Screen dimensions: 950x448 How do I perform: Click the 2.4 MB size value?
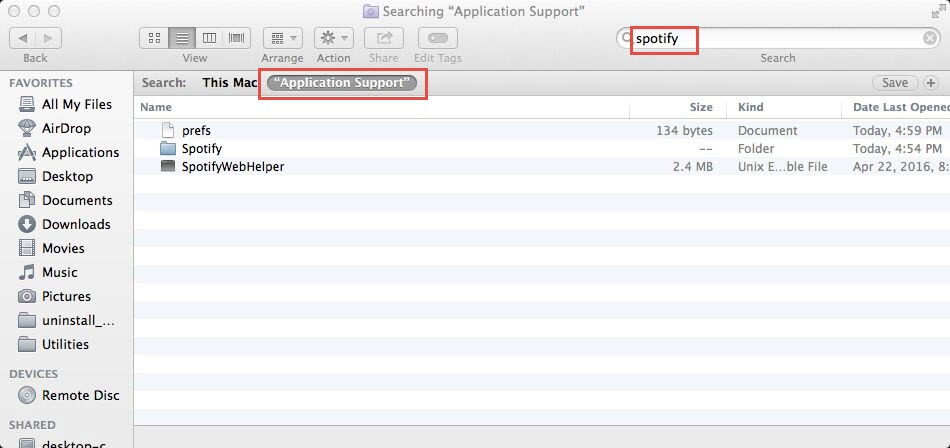click(693, 167)
